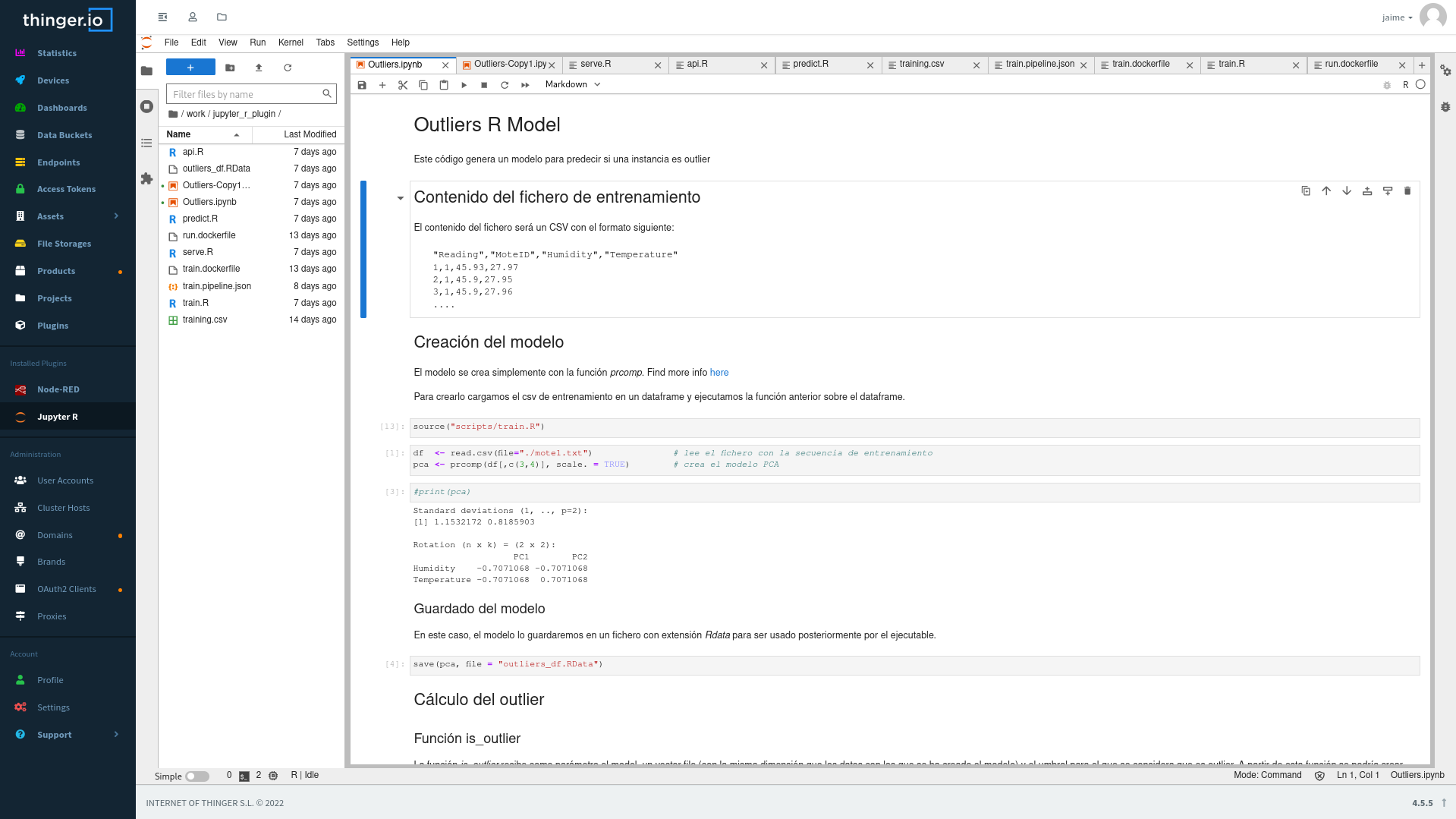Toggle the Simple interface mode switch
The height and width of the screenshot is (819, 1456).
coord(197,776)
